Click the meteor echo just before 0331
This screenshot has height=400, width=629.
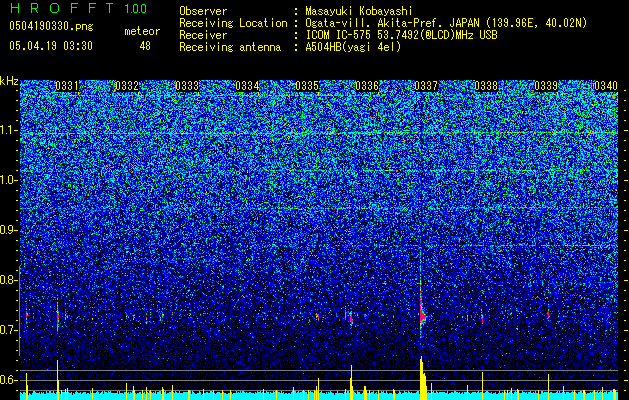pos(58,317)
